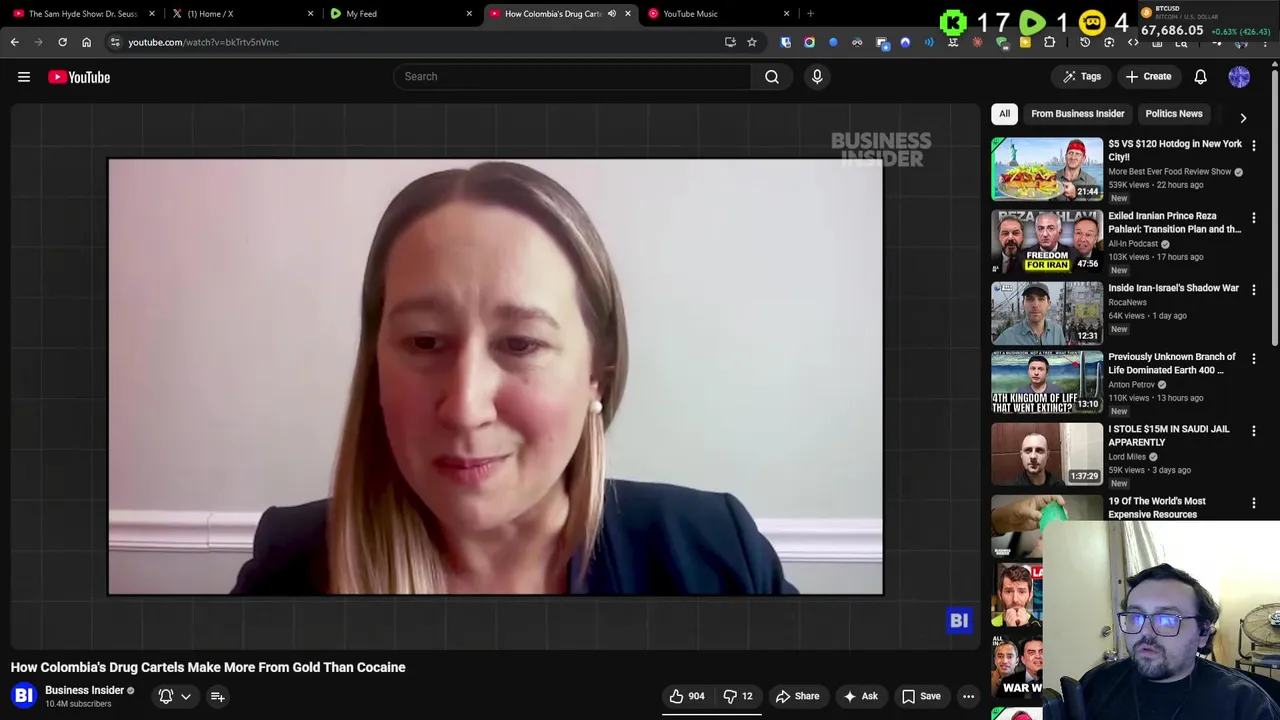Toggle subscription notification bell for Business Insider
Screen dimensions: 1280x720
coord(166,696)
